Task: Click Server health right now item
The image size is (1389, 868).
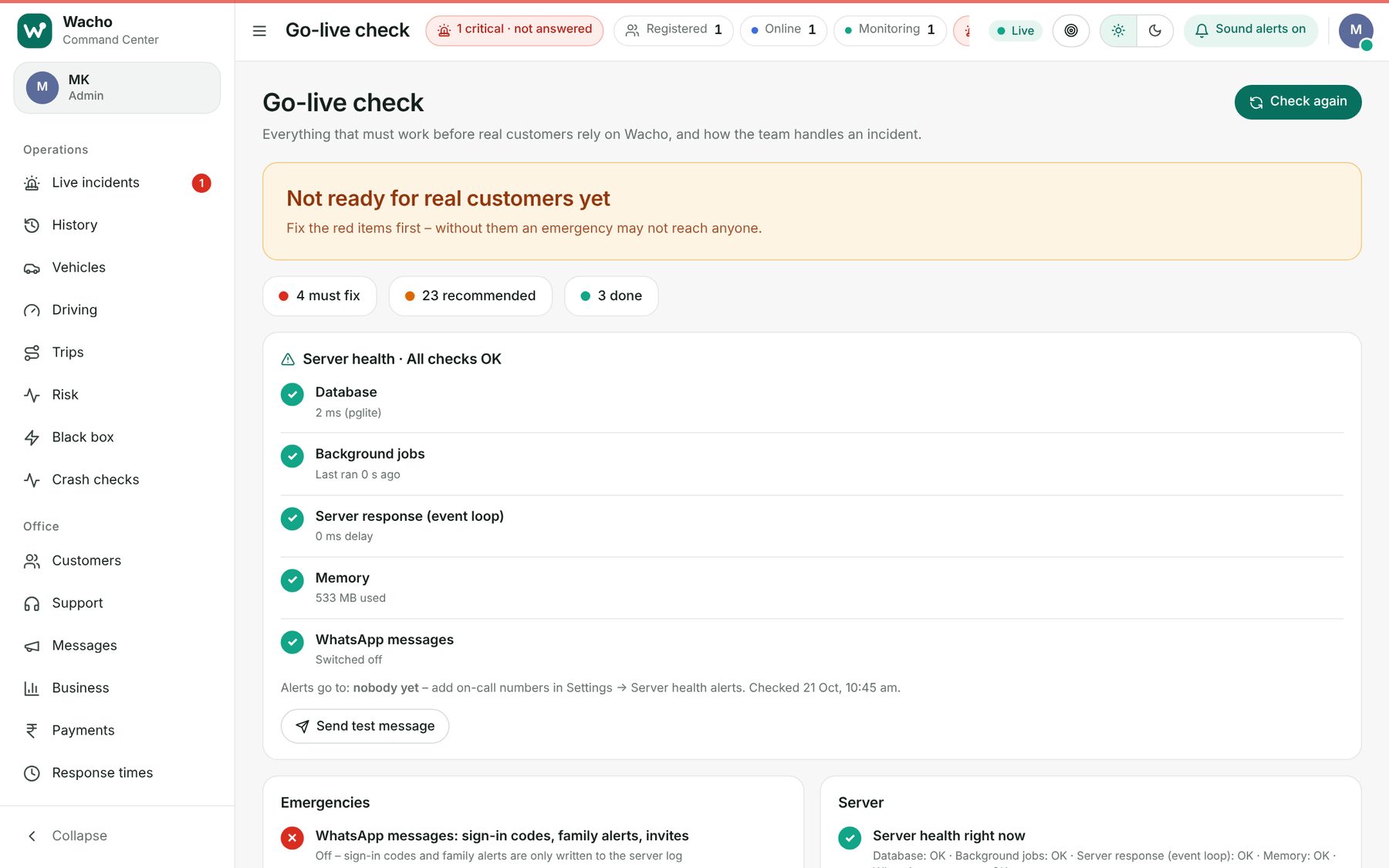Action: tap(948, 836)
